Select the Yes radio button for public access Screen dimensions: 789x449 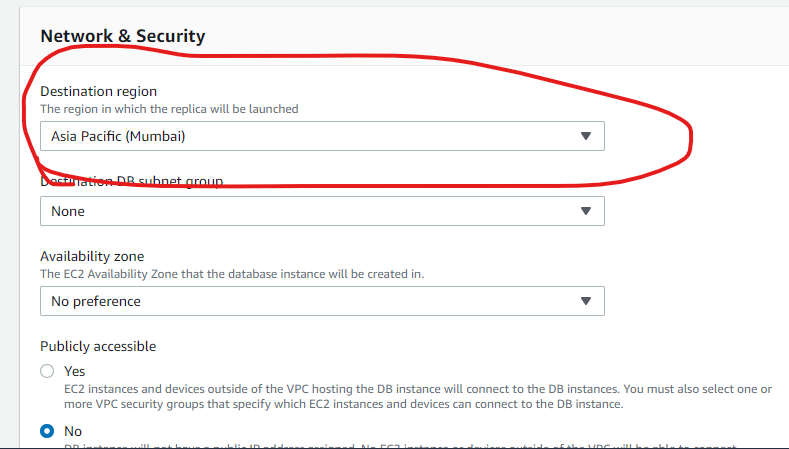click(47, 371)
